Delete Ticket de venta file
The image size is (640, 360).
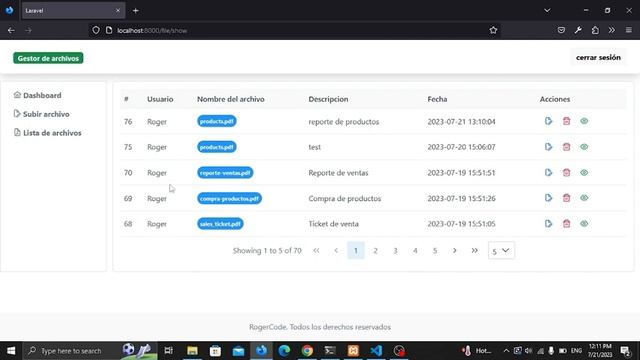566,224
